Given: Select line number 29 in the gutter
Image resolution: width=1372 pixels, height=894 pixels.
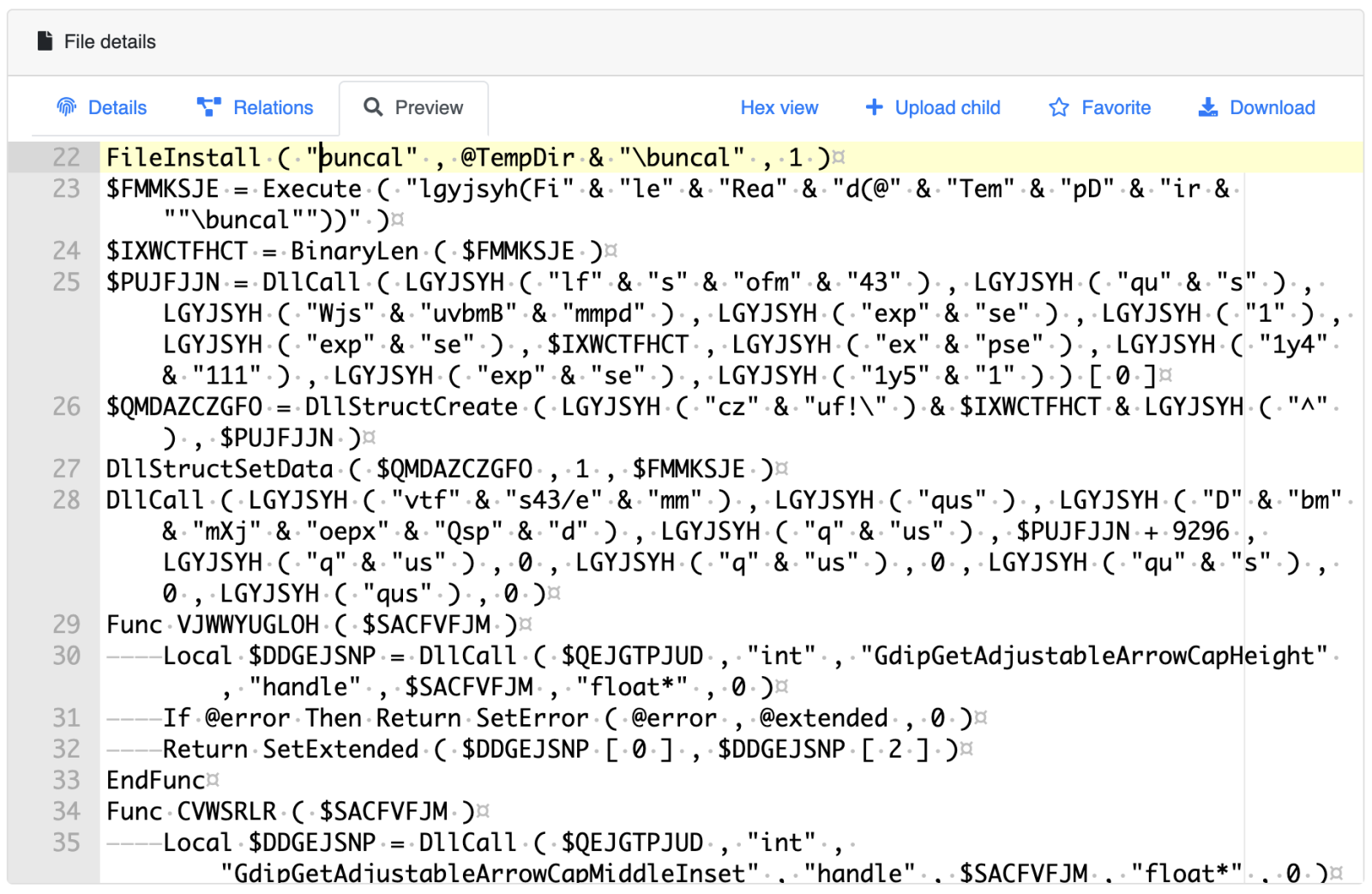Looking at the screenshot, I should 65,625.
